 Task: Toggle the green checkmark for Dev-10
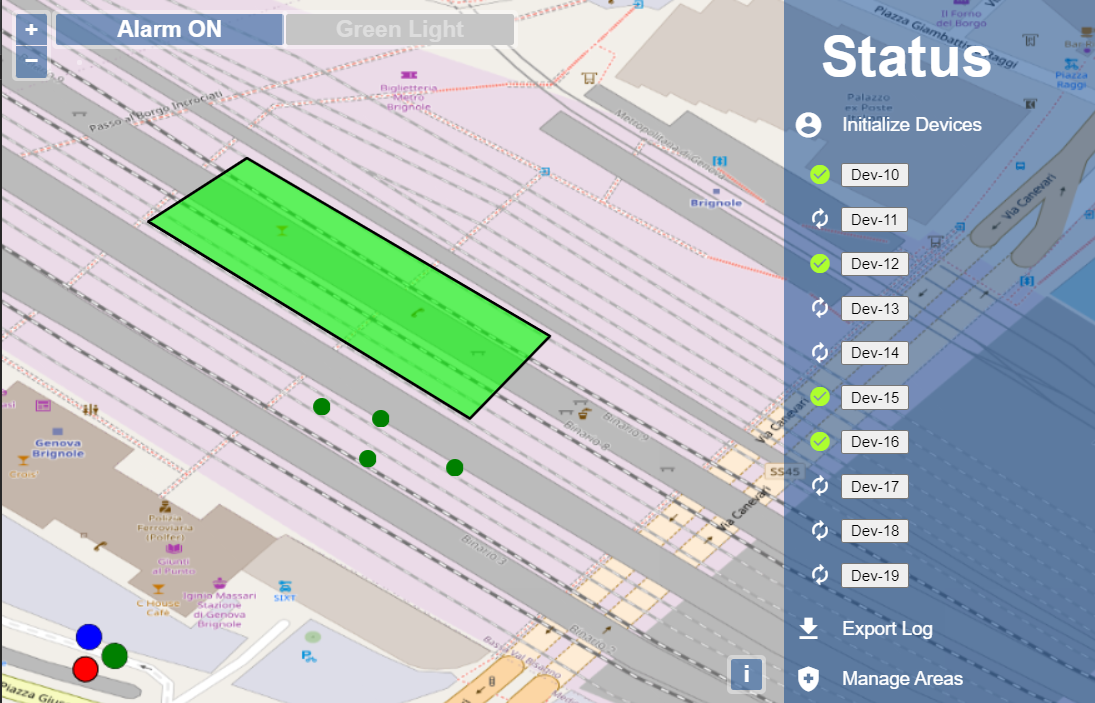tap(820, 175)
